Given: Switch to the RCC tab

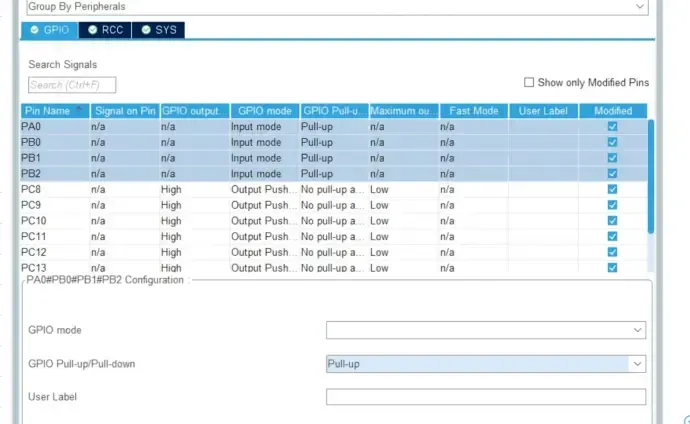Looking at the screenshot, I should (105, 30).
